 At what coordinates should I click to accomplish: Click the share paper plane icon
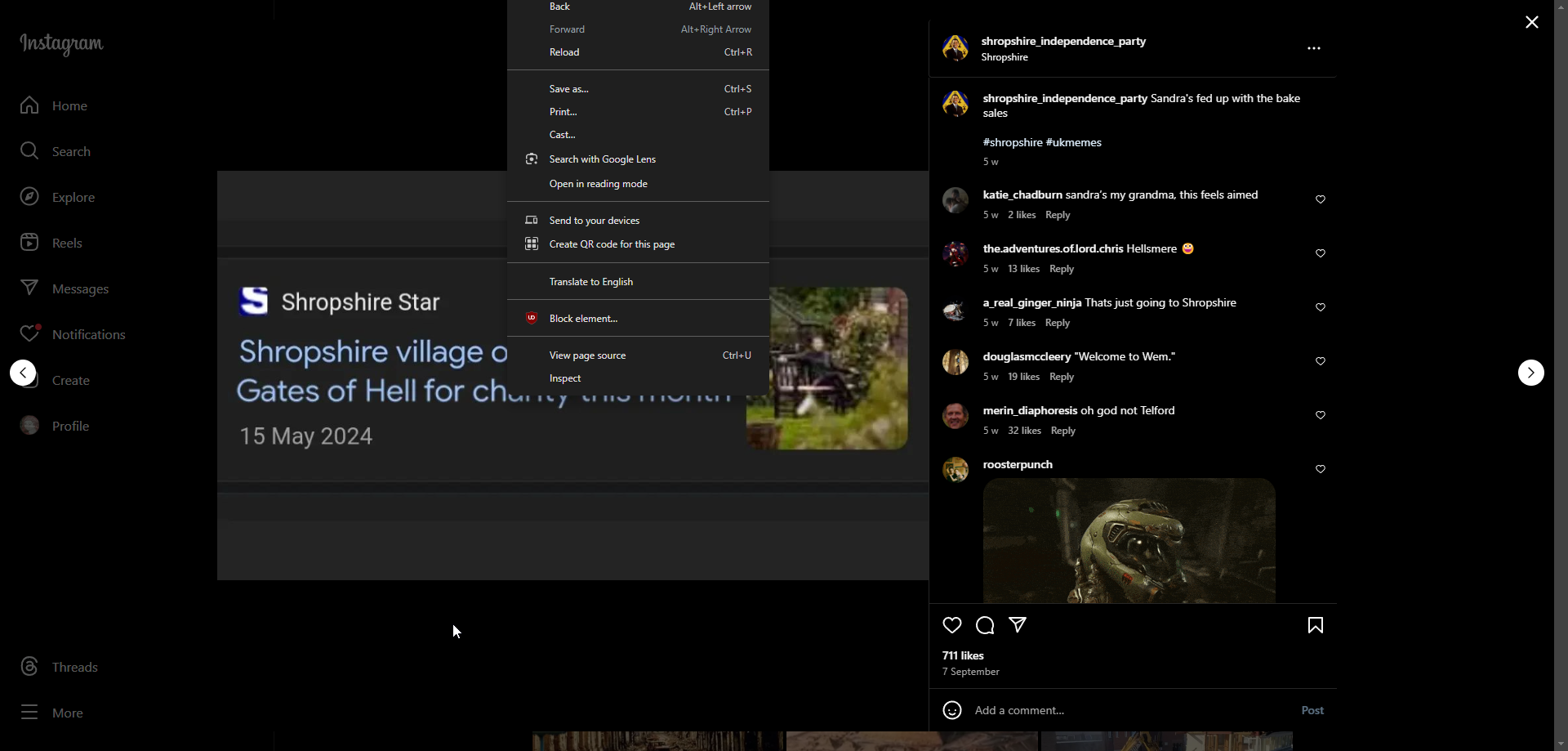(1018, 625)
